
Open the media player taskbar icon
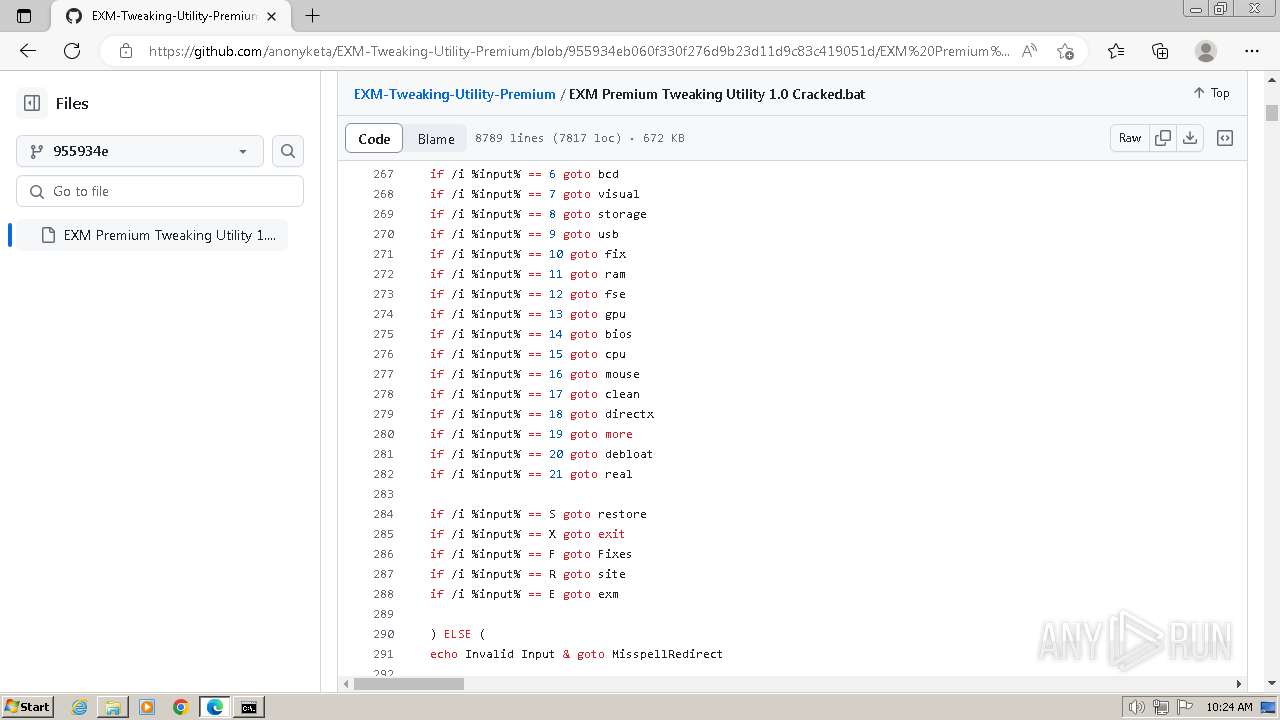click(x=147, y=707)
